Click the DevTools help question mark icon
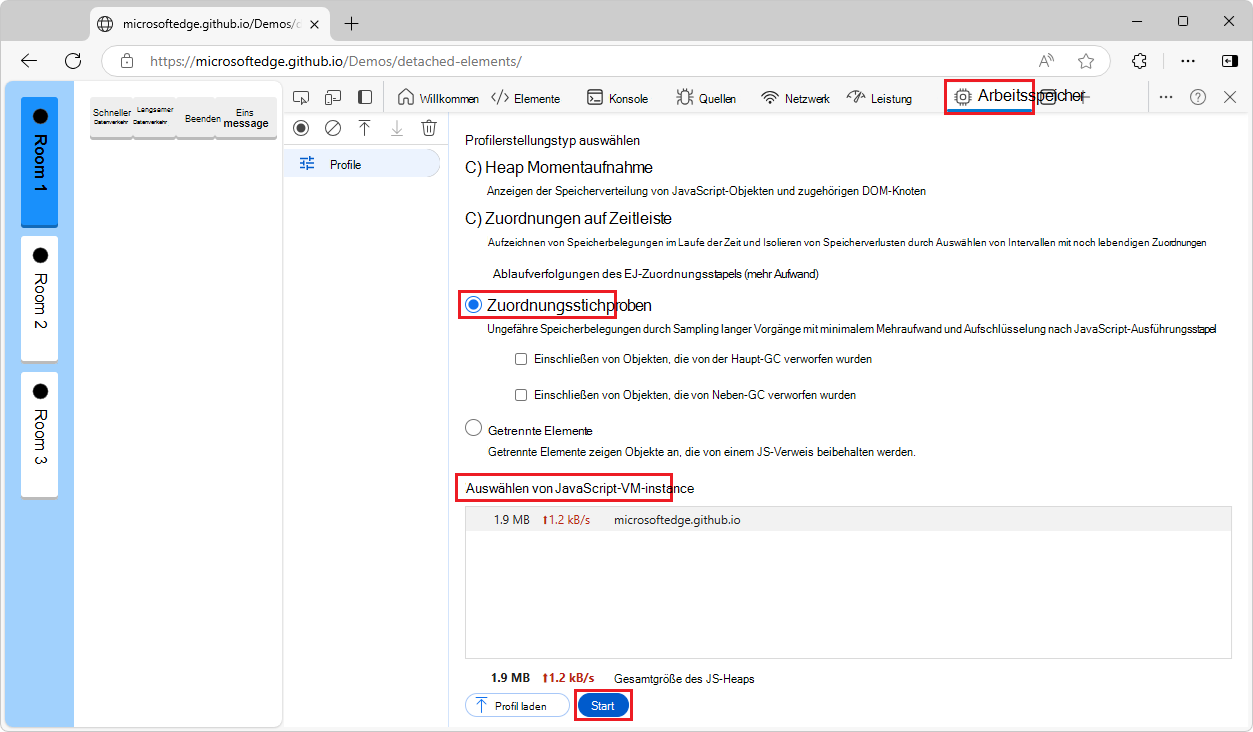 1197,97
